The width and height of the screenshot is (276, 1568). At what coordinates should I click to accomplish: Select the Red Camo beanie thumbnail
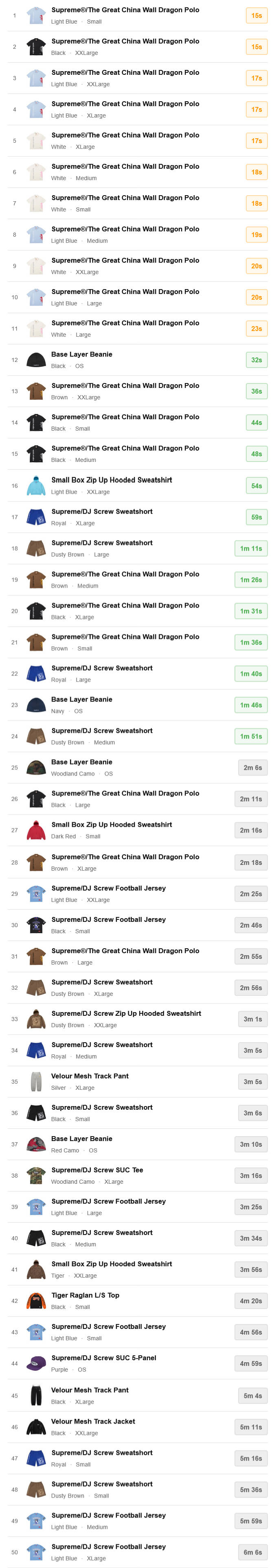point(36,1144)
